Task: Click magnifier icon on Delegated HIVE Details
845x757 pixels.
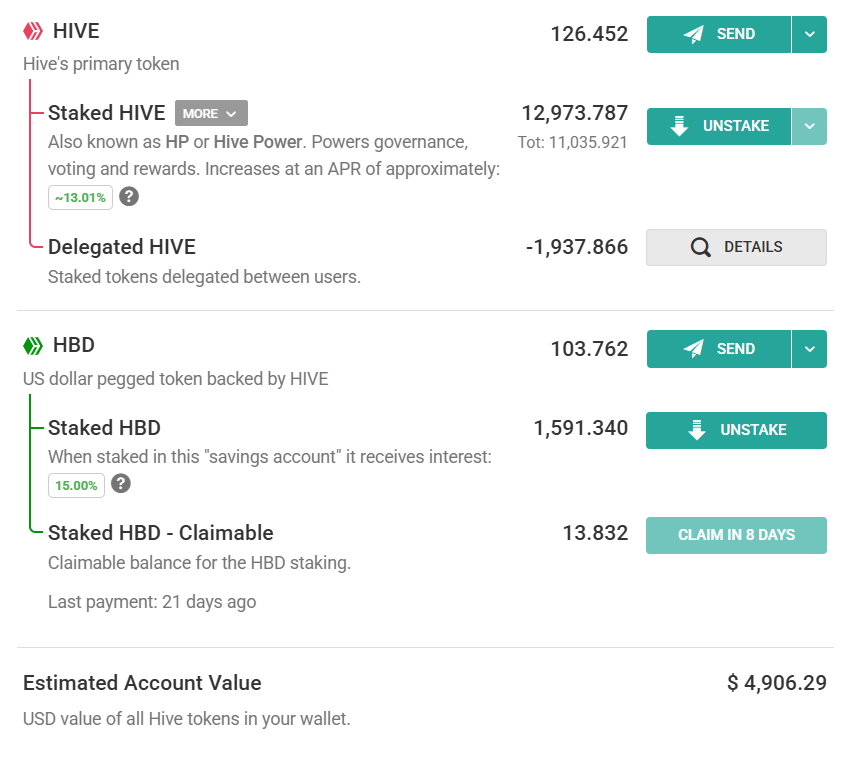Action: click(x=701, y=247)
